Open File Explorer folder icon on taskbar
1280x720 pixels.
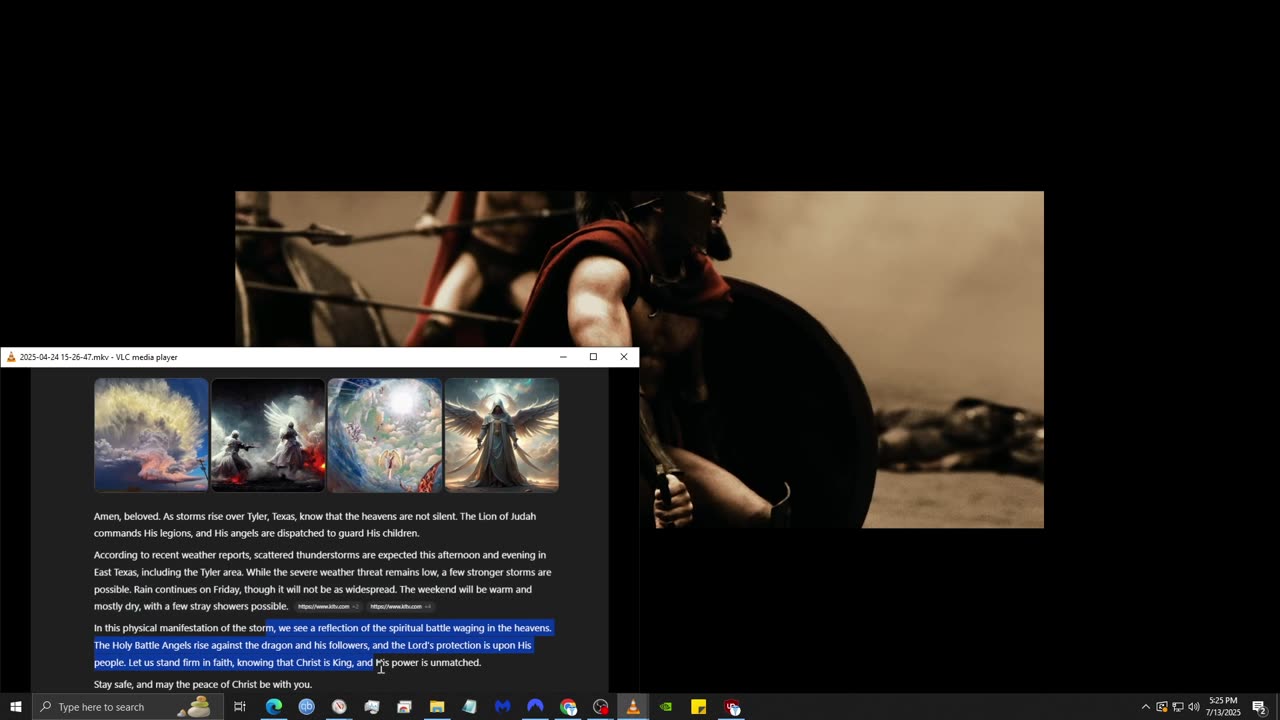coord(437,707)
